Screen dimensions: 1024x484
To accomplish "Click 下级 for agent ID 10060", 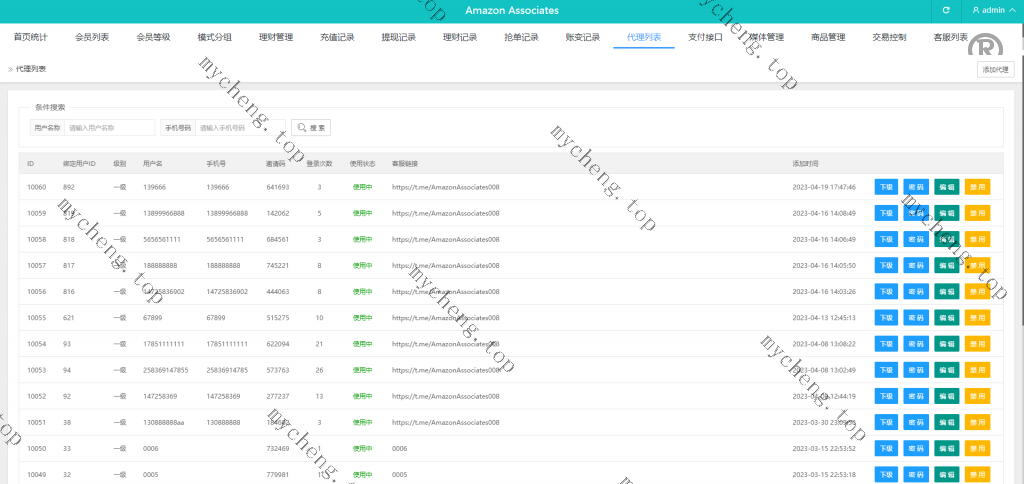I will click(886, 187).
